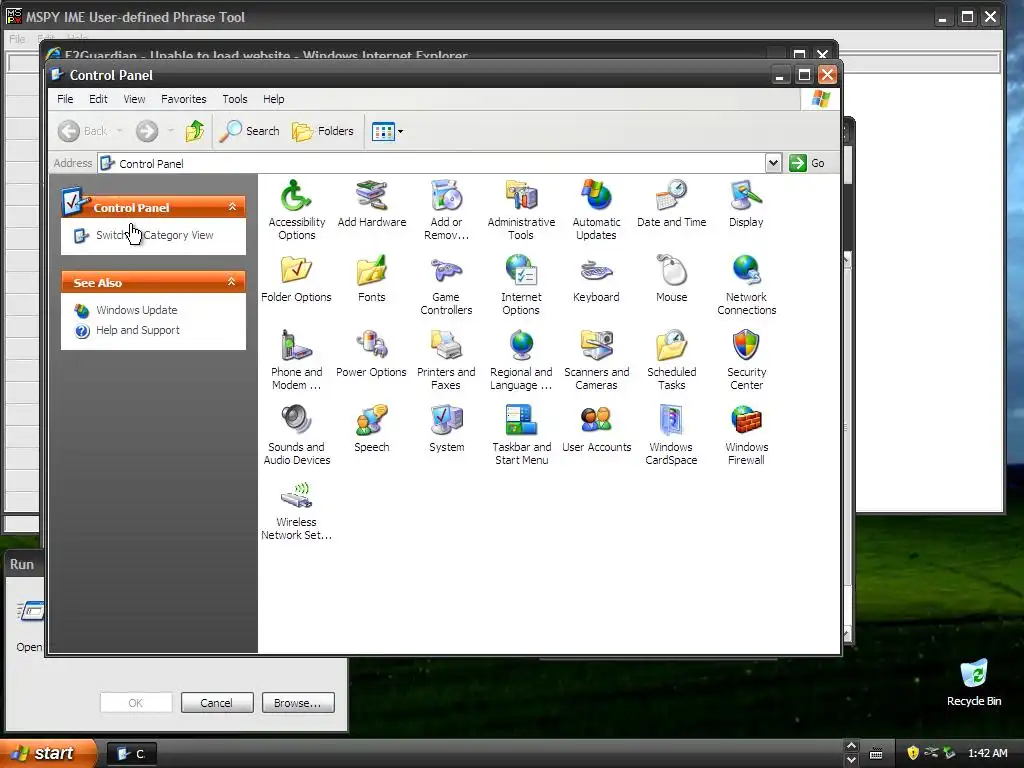Click Cancel in the Run dialog
This screenshot has width=1024, height=768.
point(217,703)
